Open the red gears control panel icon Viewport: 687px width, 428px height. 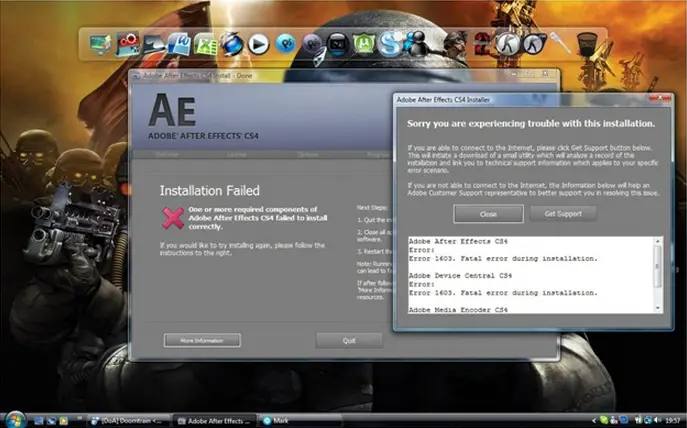(127, 44)
